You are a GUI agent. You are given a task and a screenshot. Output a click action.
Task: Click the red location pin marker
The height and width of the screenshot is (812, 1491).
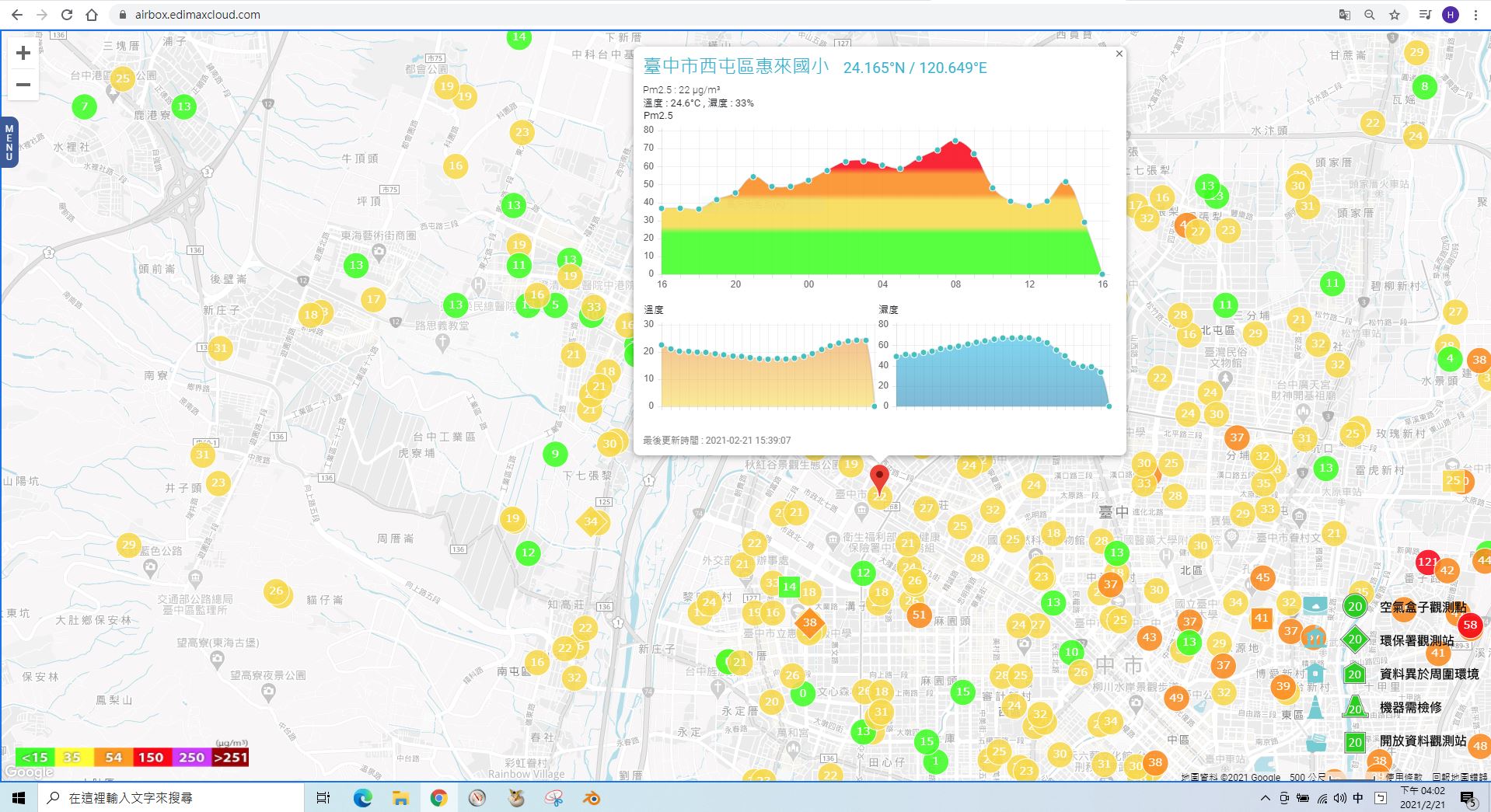(x=879, y=478)
